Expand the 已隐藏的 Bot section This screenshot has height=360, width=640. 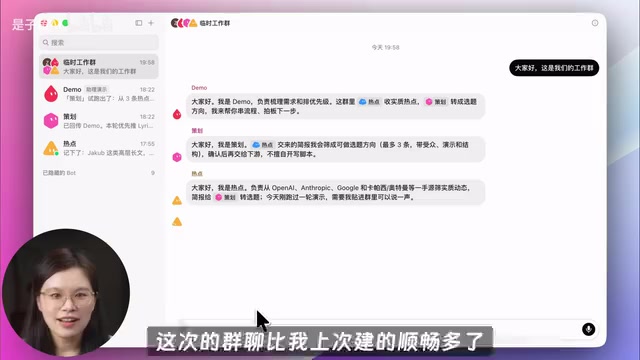click(99, 173)
